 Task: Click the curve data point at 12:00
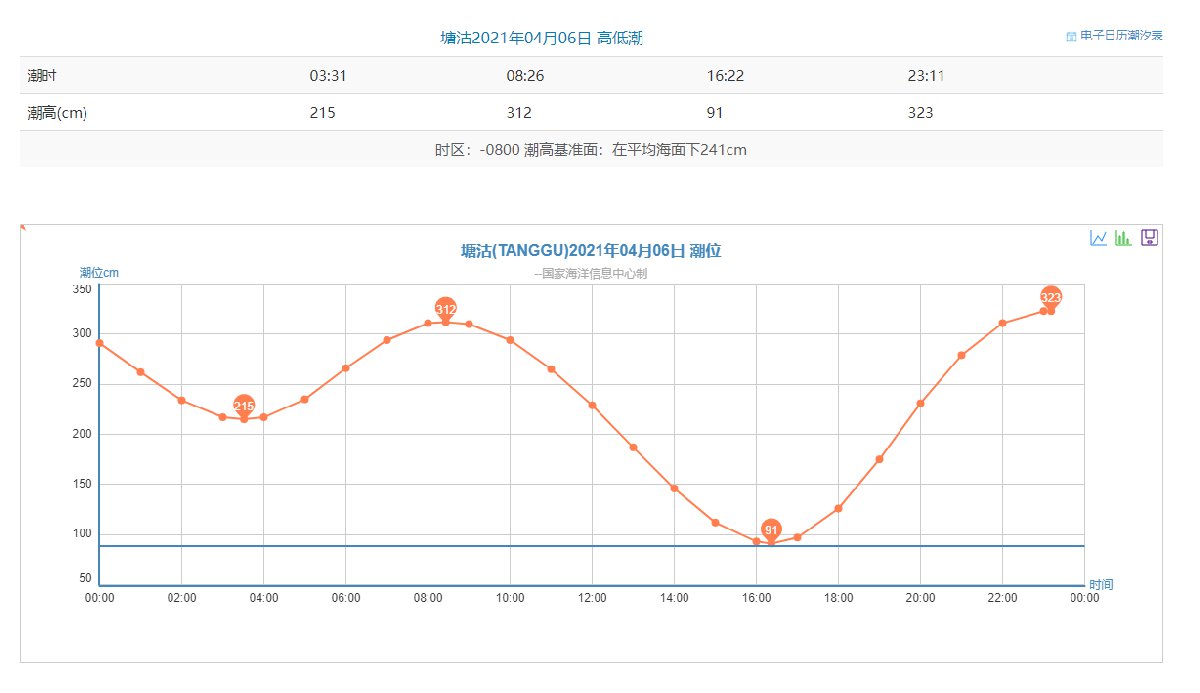tap(592, 405)
